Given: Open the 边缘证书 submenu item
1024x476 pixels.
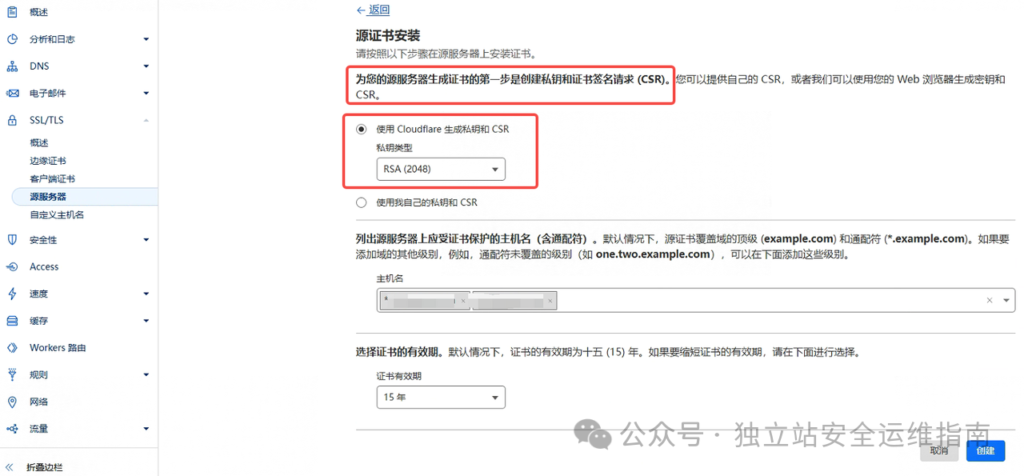Looking at the screenshot, I should pyautogui.click(x=48, y=161).
